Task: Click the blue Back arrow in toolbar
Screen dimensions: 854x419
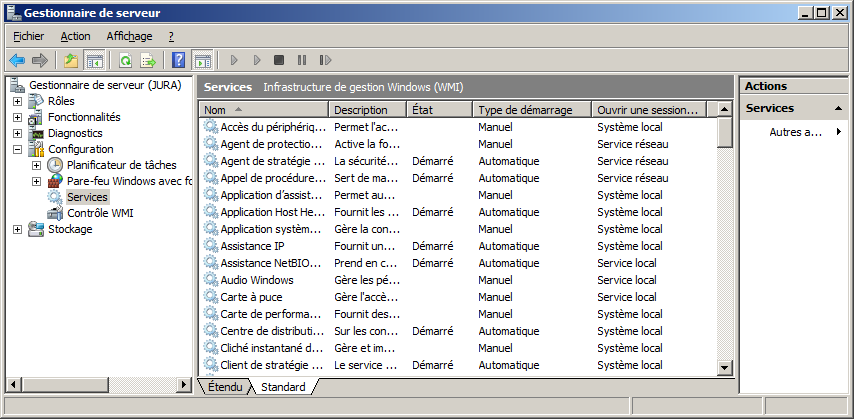Action: [x=17, y=60]
